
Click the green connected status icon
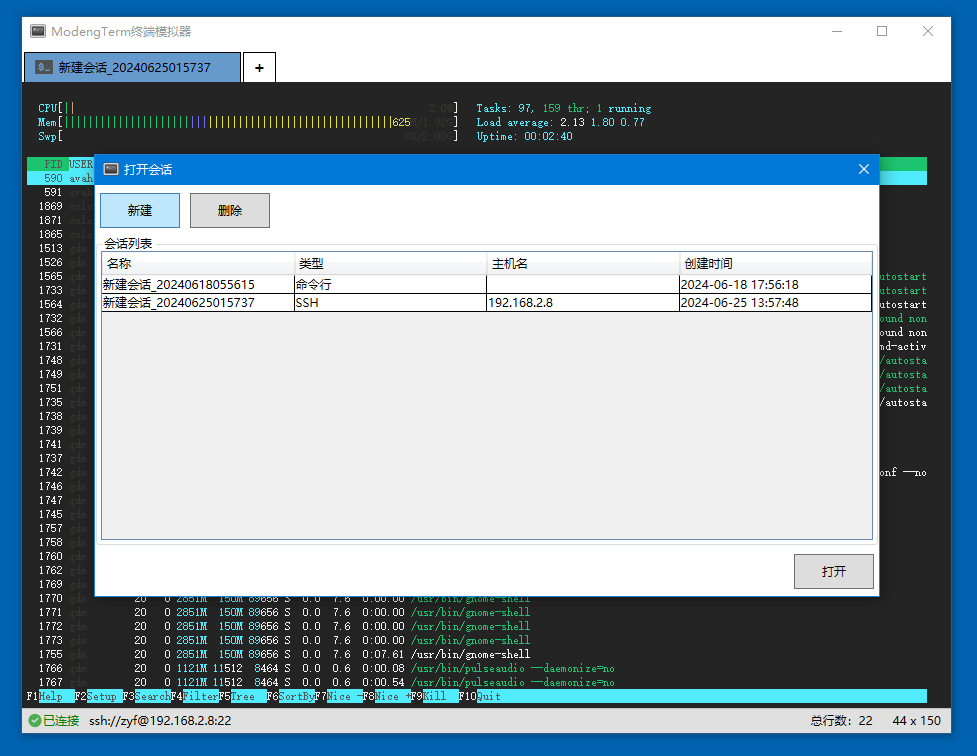34,720
